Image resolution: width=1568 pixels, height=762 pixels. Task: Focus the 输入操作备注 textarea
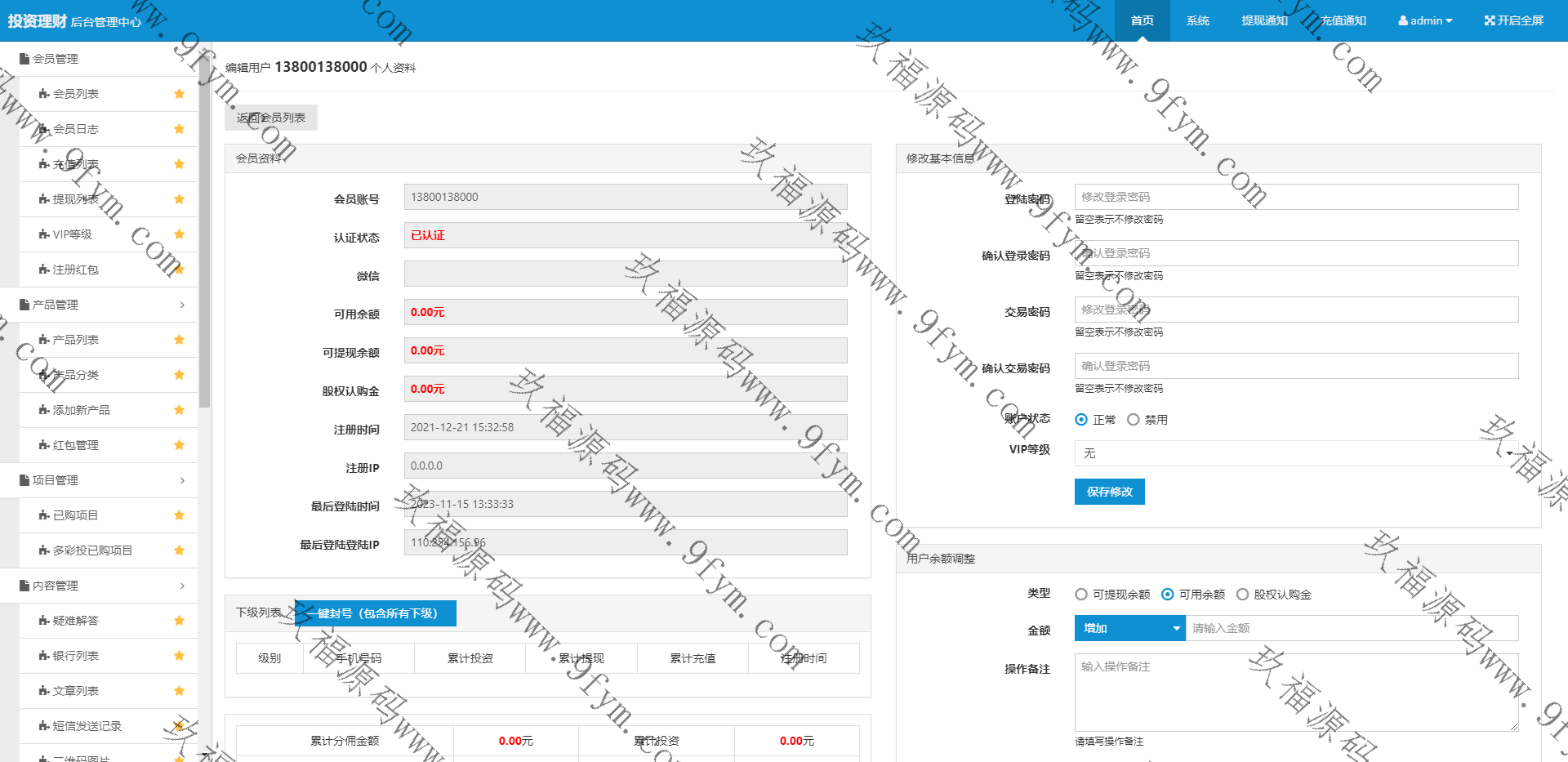[1296, 692]
